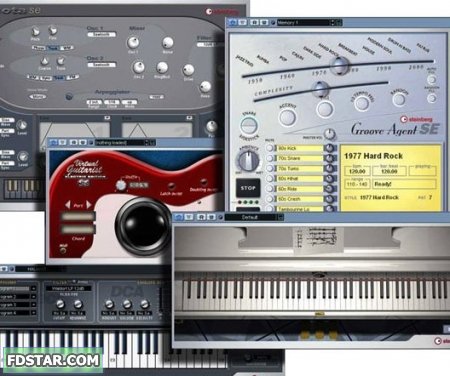
Task: Expand the first envelope dropdown arrow
Action: (107, 118)
